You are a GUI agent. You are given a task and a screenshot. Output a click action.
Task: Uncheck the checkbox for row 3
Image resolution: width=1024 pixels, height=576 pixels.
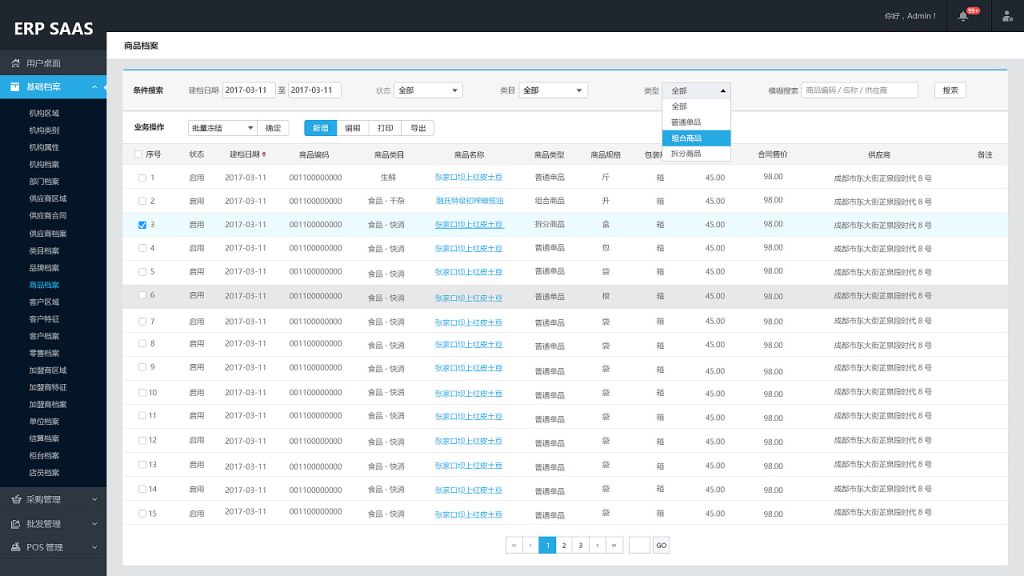(142, 225)
